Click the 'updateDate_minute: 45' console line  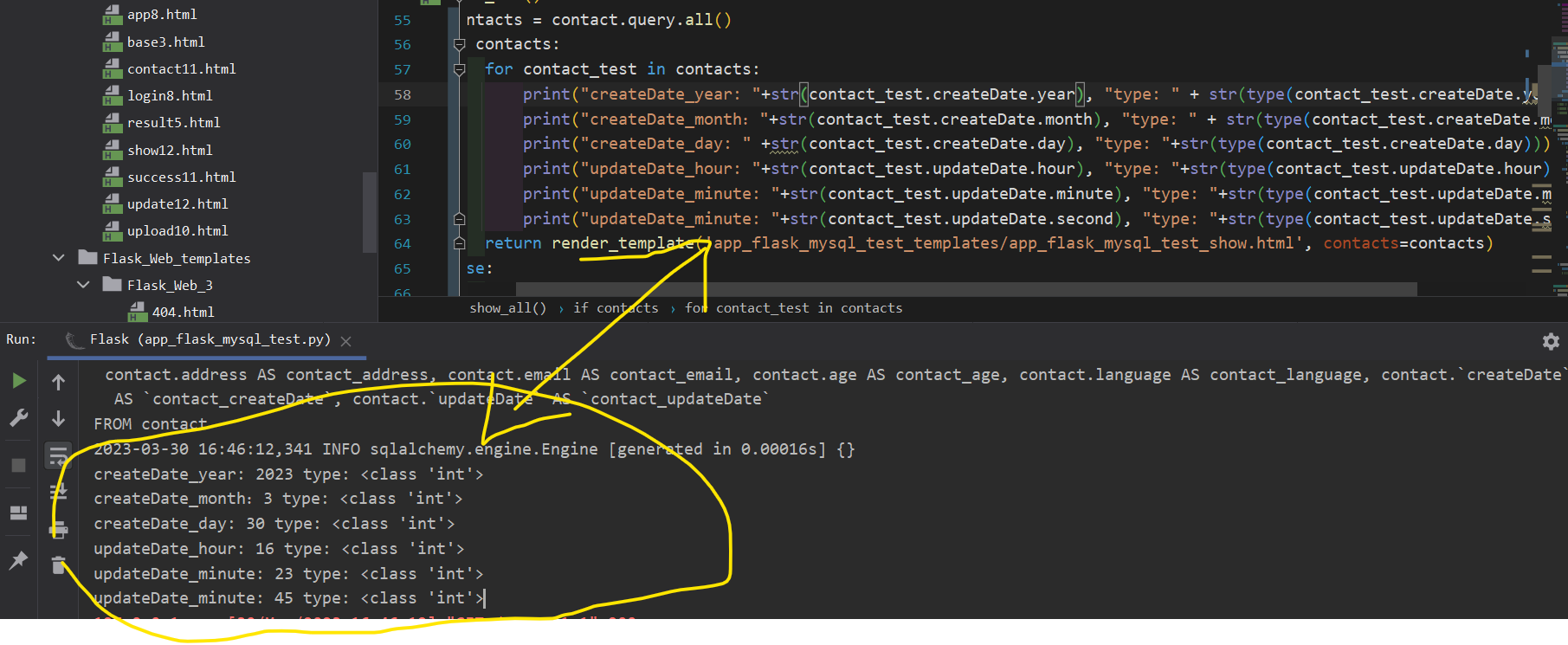(x=288, y=598)
